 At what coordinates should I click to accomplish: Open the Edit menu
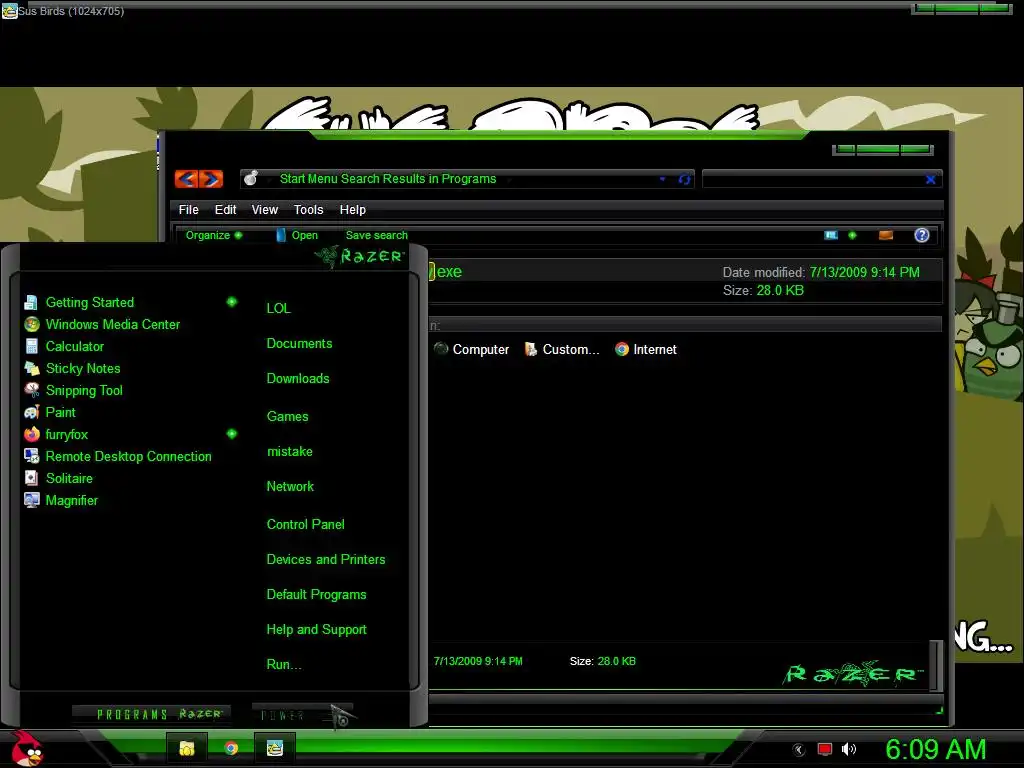pos(225,210)
